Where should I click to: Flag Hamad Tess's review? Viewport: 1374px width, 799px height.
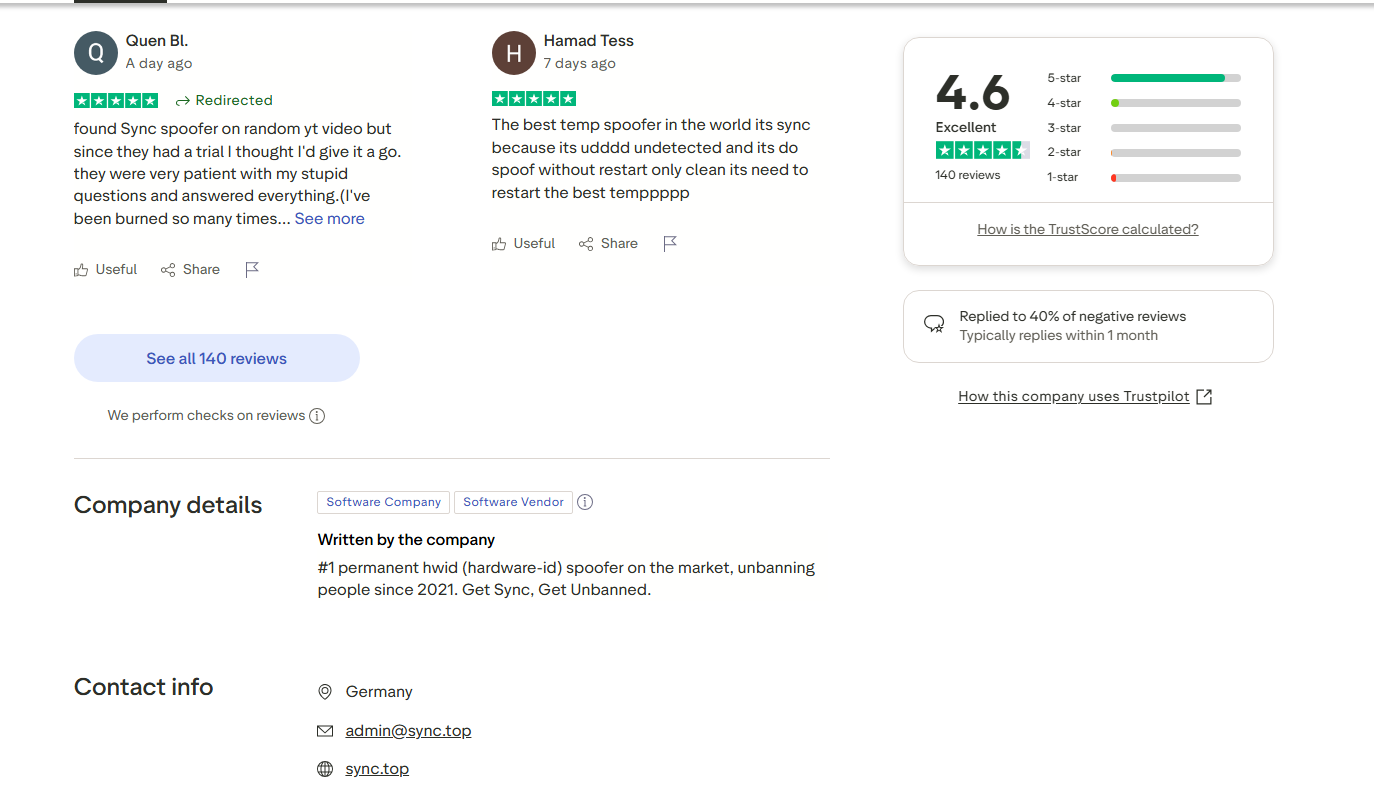coord(670,243)
